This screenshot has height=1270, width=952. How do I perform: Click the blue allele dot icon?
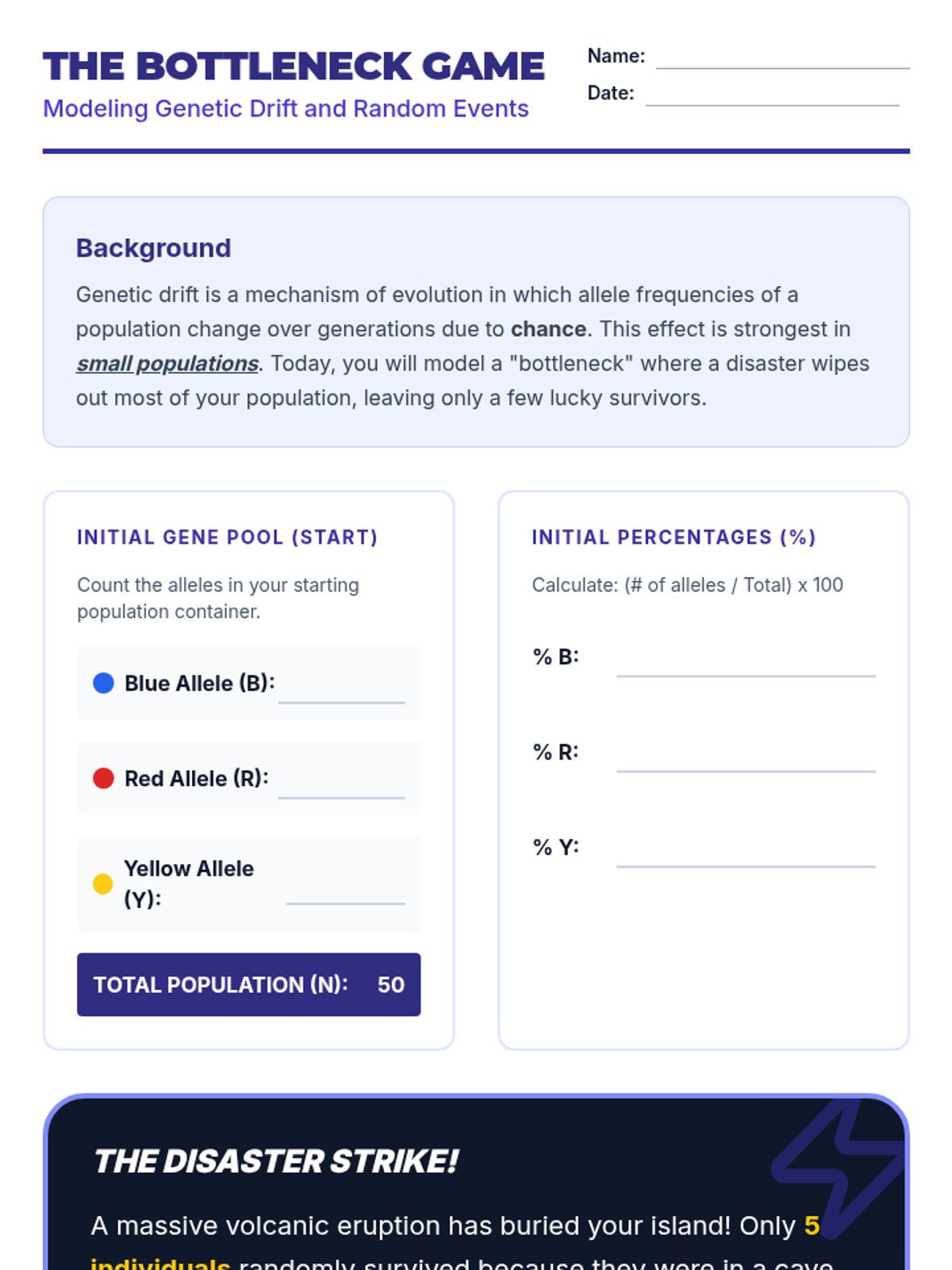[103, 683]
